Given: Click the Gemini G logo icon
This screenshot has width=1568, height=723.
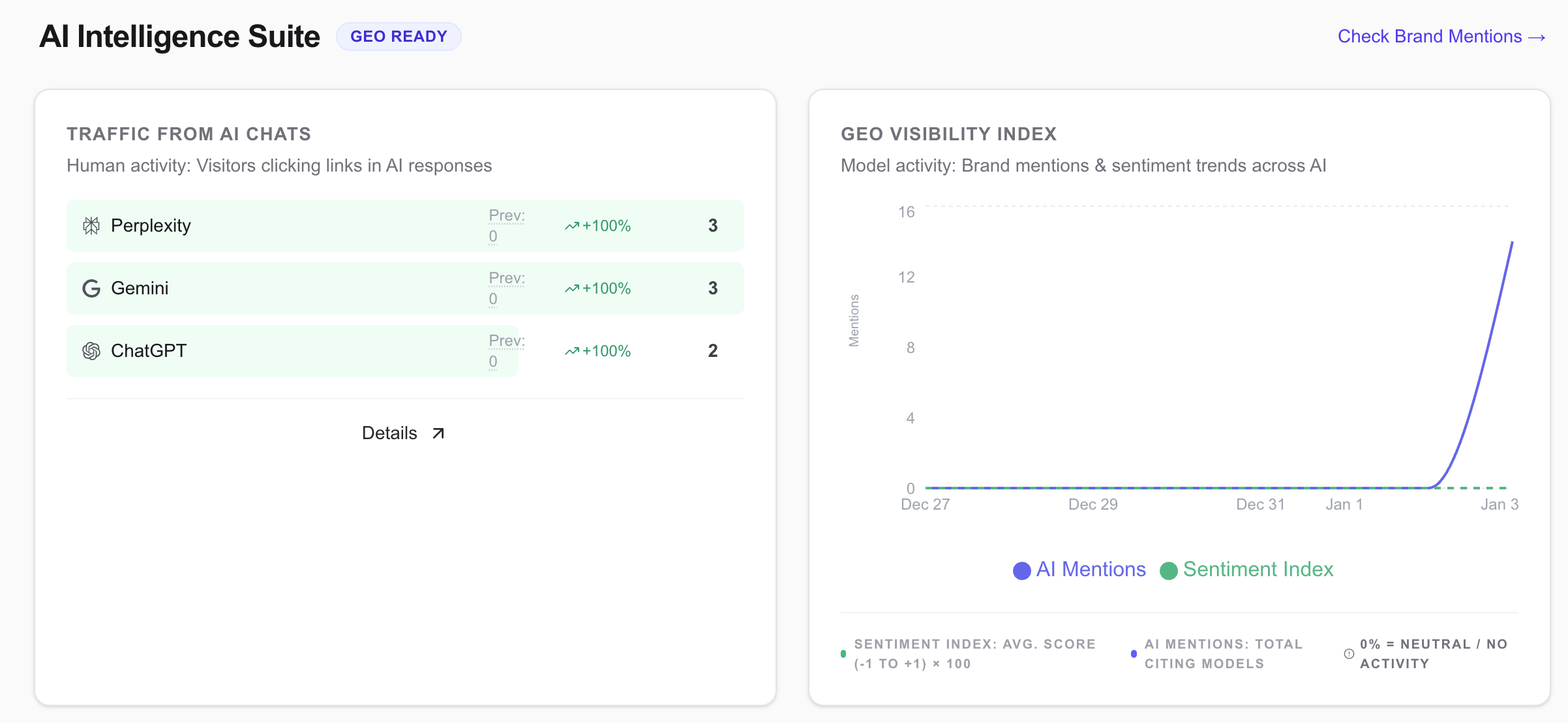Looking at the screenshot, I should 91,288.
